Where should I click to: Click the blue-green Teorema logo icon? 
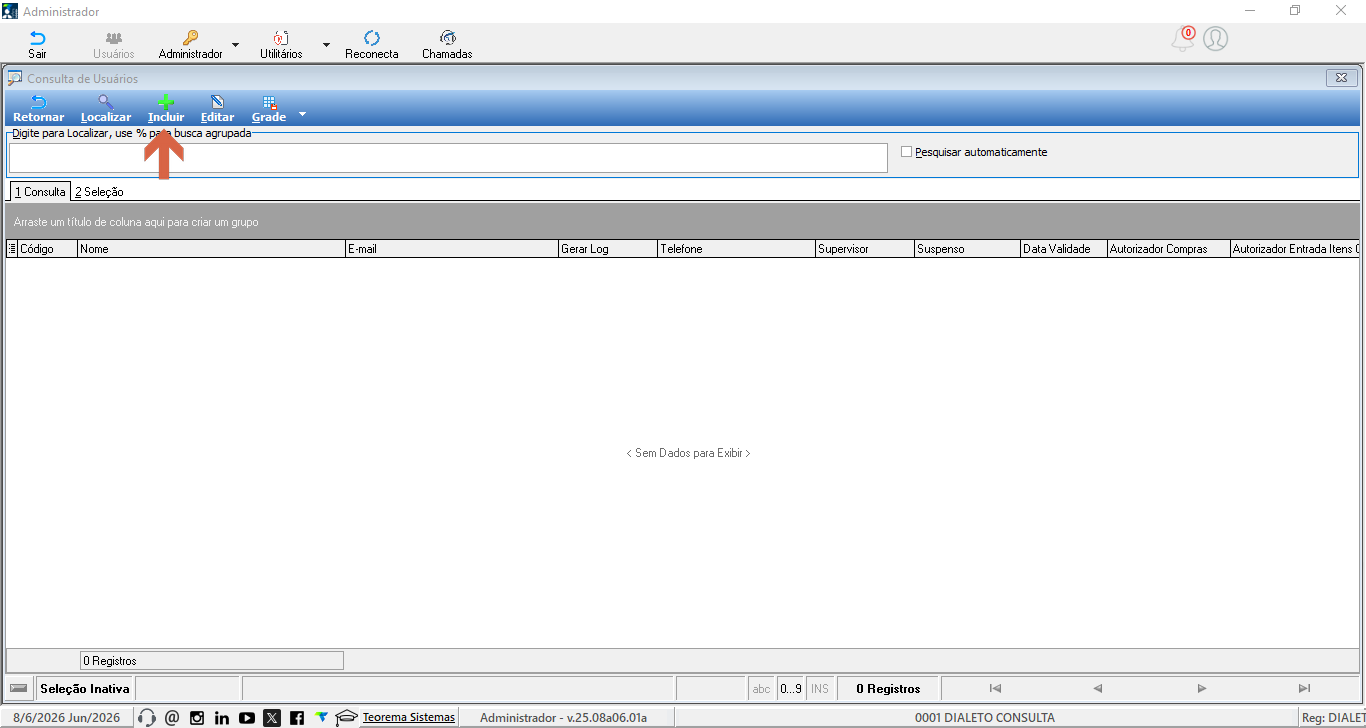(x=321, y=717)
